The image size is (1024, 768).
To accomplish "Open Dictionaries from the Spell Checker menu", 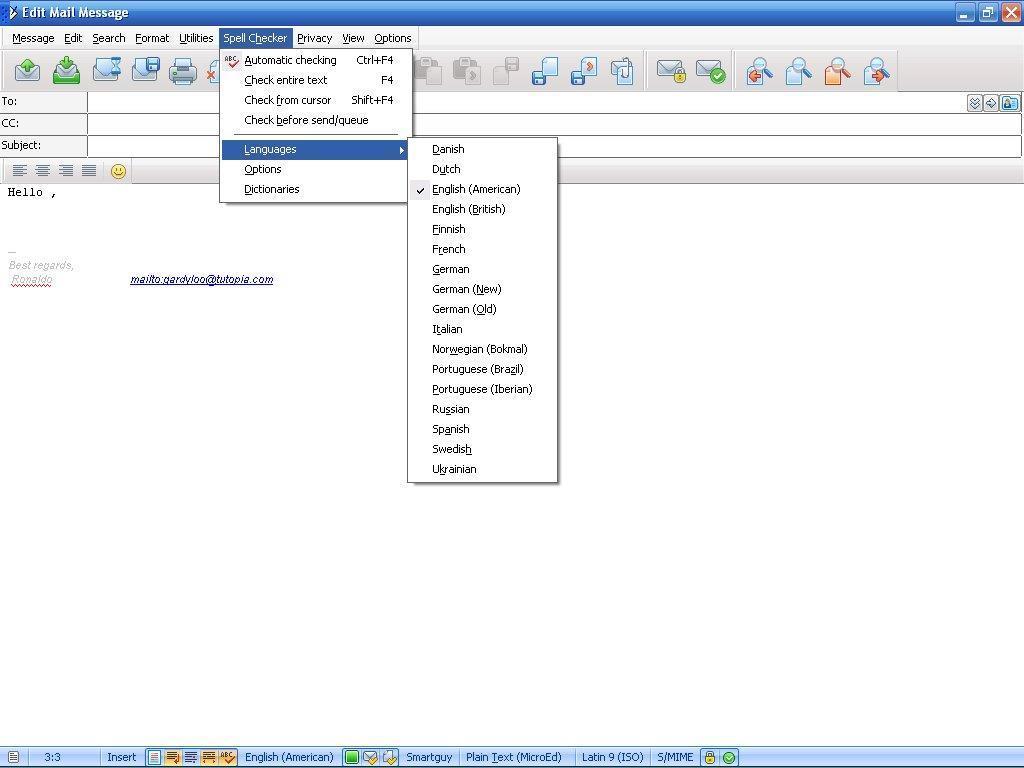I will pos(272,189).
